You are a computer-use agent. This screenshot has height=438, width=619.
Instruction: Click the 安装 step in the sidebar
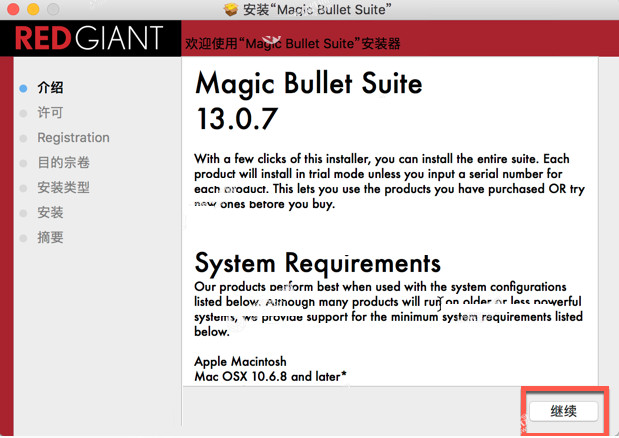50,213
